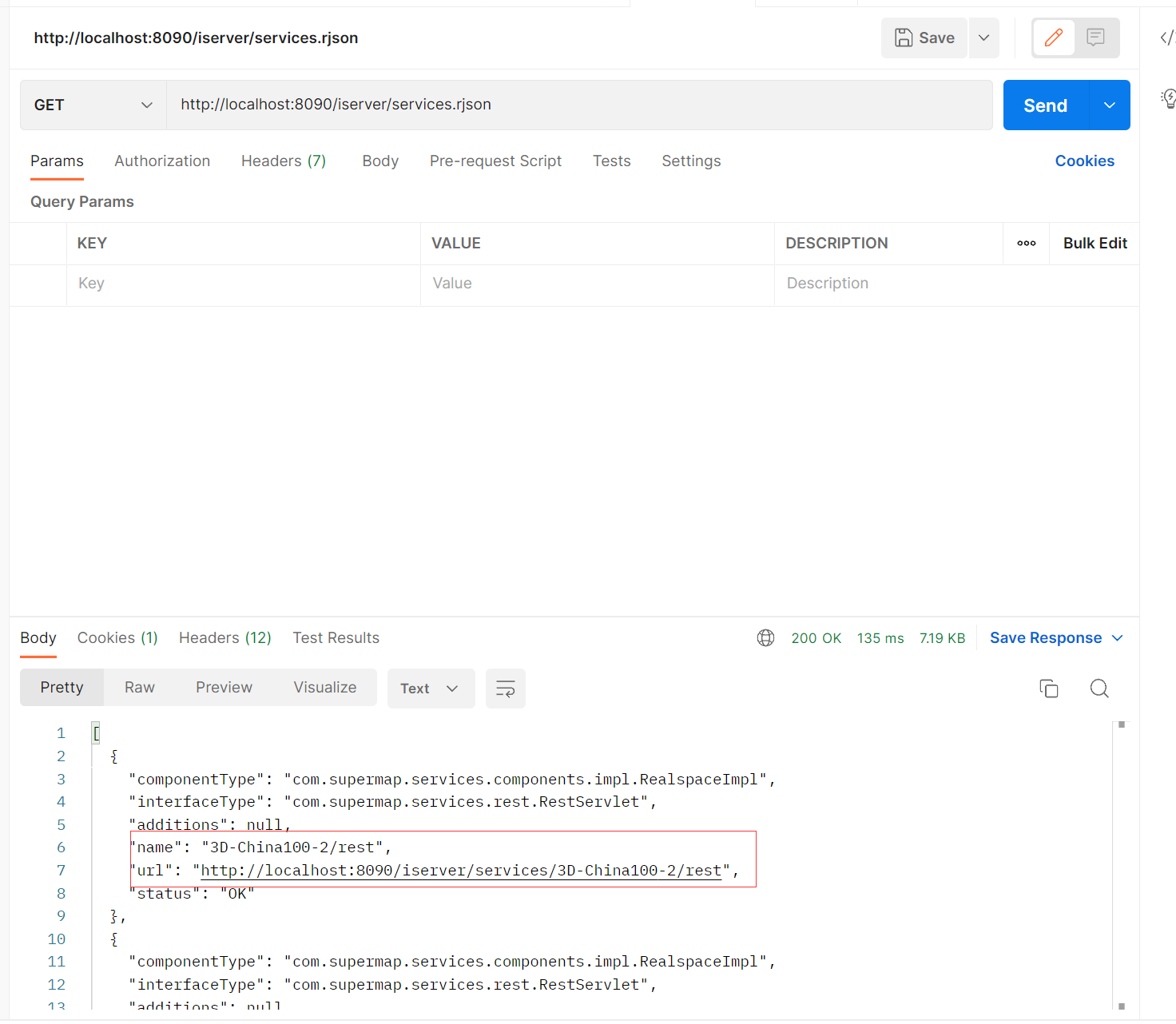The width and height of the screenshot is (1176, 1024).
Task: Click line 4 interfaceType text
Action: 393,802
